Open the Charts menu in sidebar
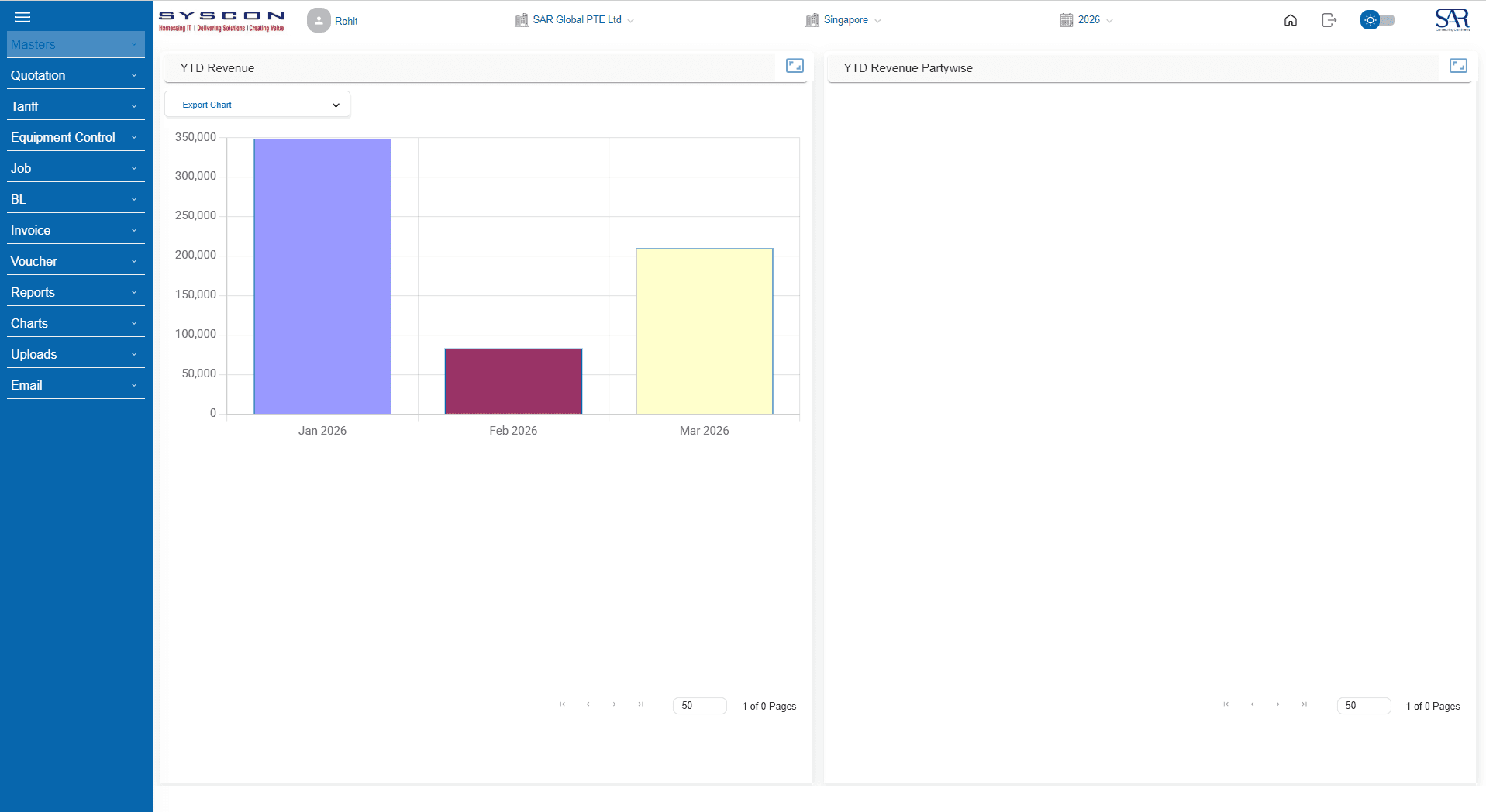 click(75, 323)
